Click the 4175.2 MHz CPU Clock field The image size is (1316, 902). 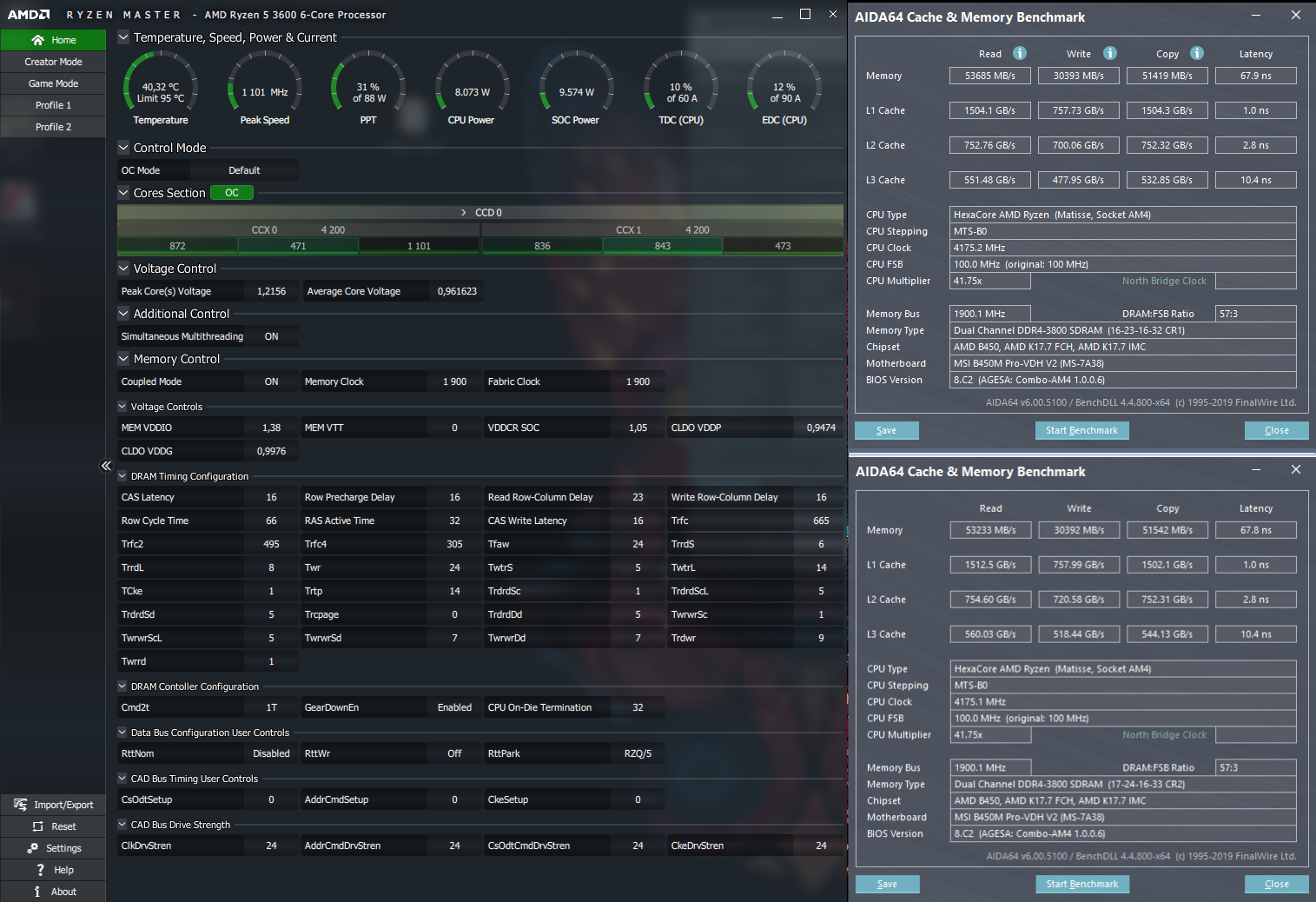(1123, 248)
